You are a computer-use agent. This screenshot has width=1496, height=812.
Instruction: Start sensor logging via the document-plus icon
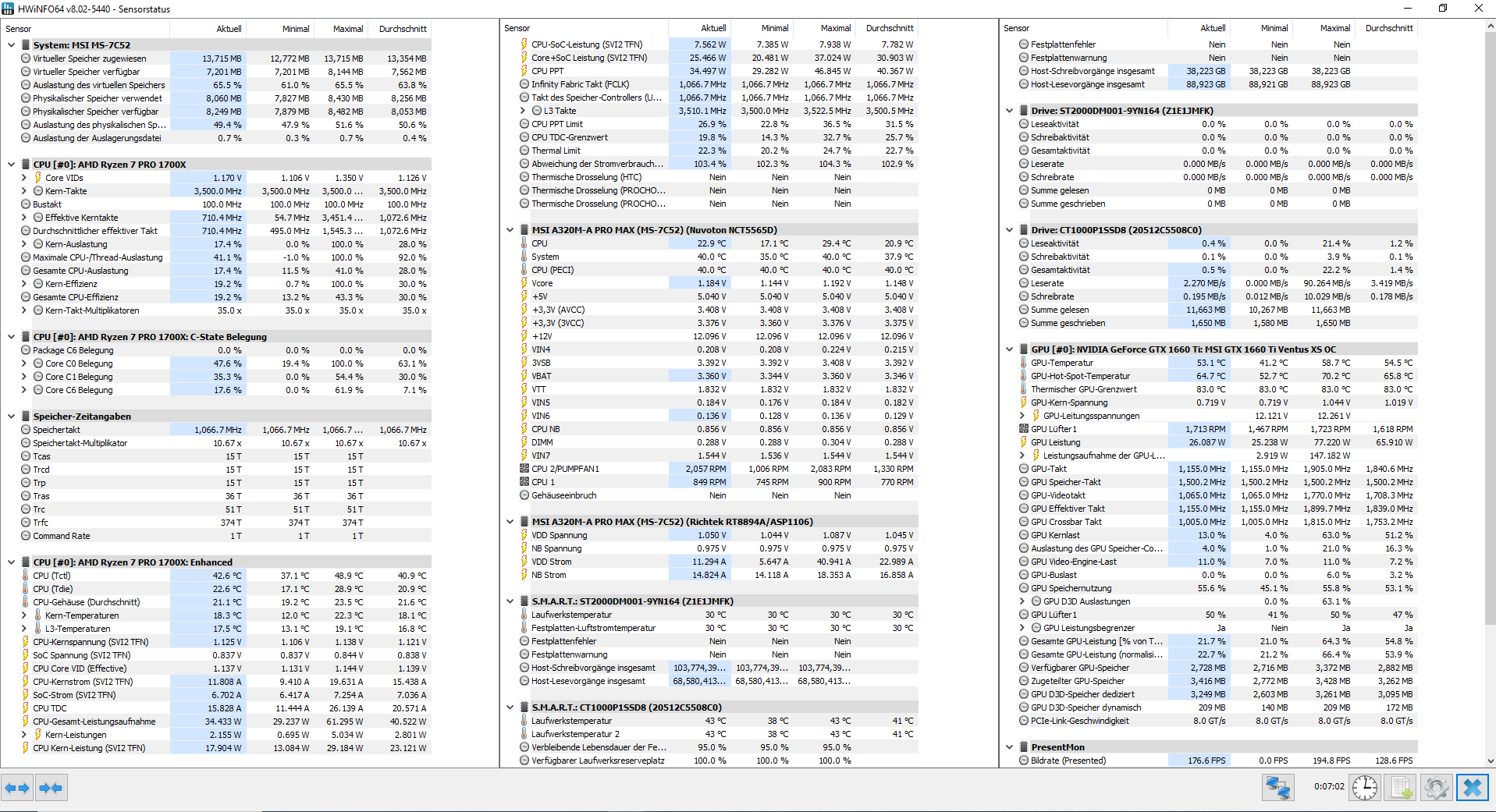[x=1401, y=788]
